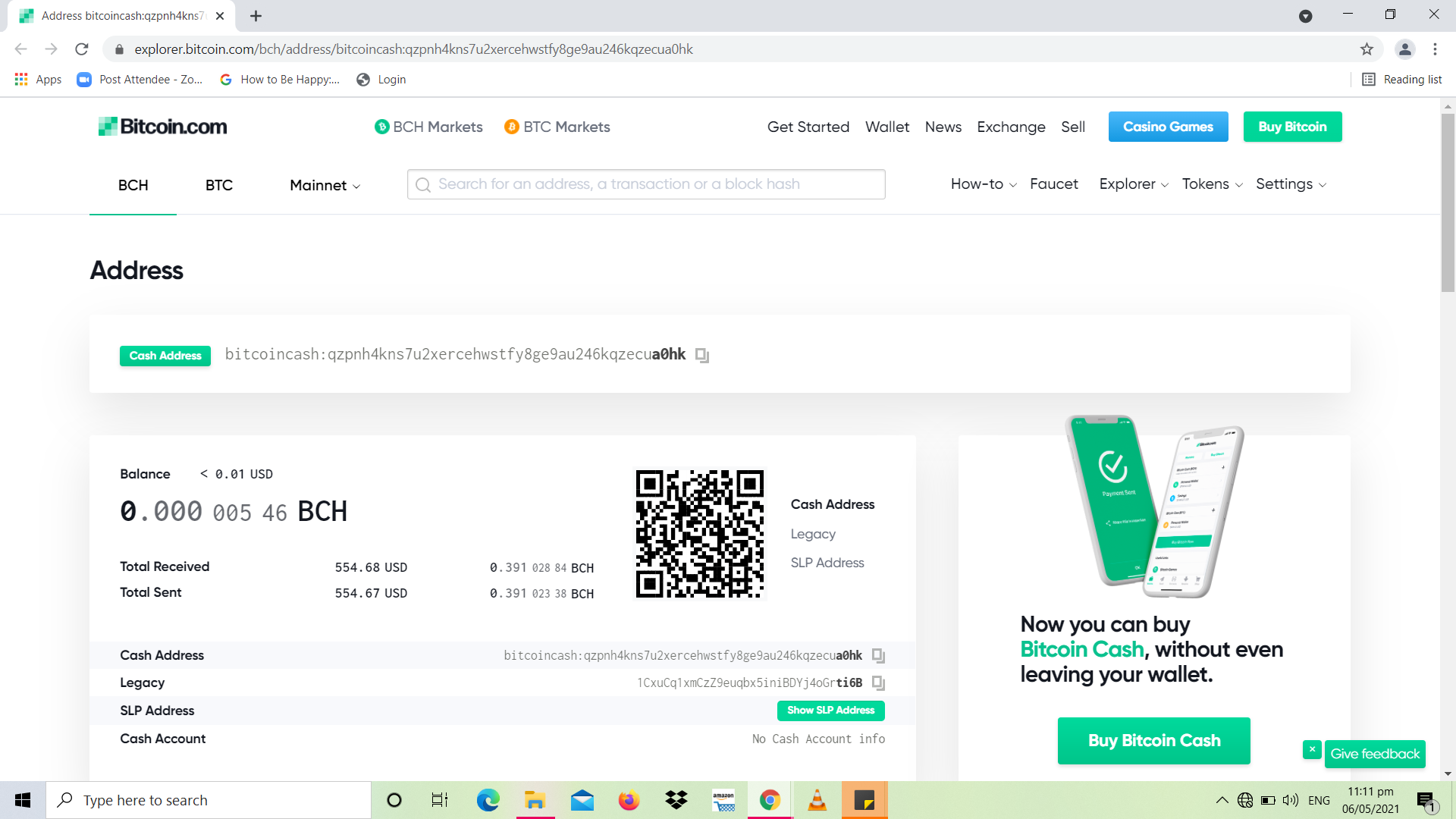Copy the Cash Address in the details row
1456x819 pixels.
(x=878, y=655)
